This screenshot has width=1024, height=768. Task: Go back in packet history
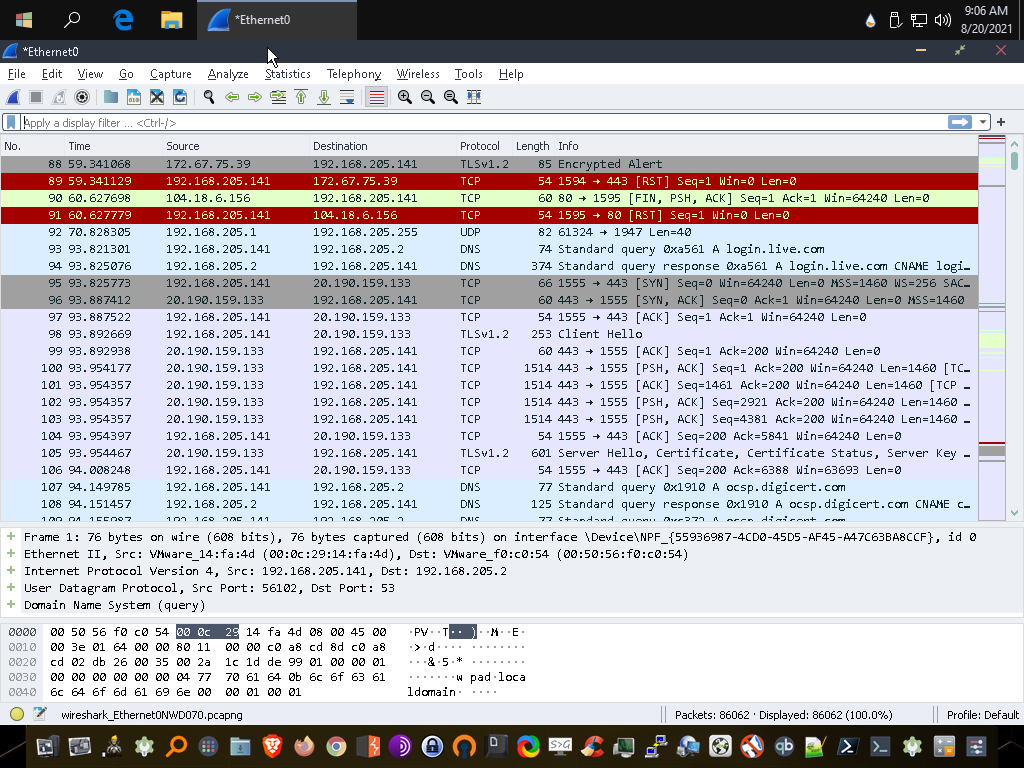click(x=232, y=97)
